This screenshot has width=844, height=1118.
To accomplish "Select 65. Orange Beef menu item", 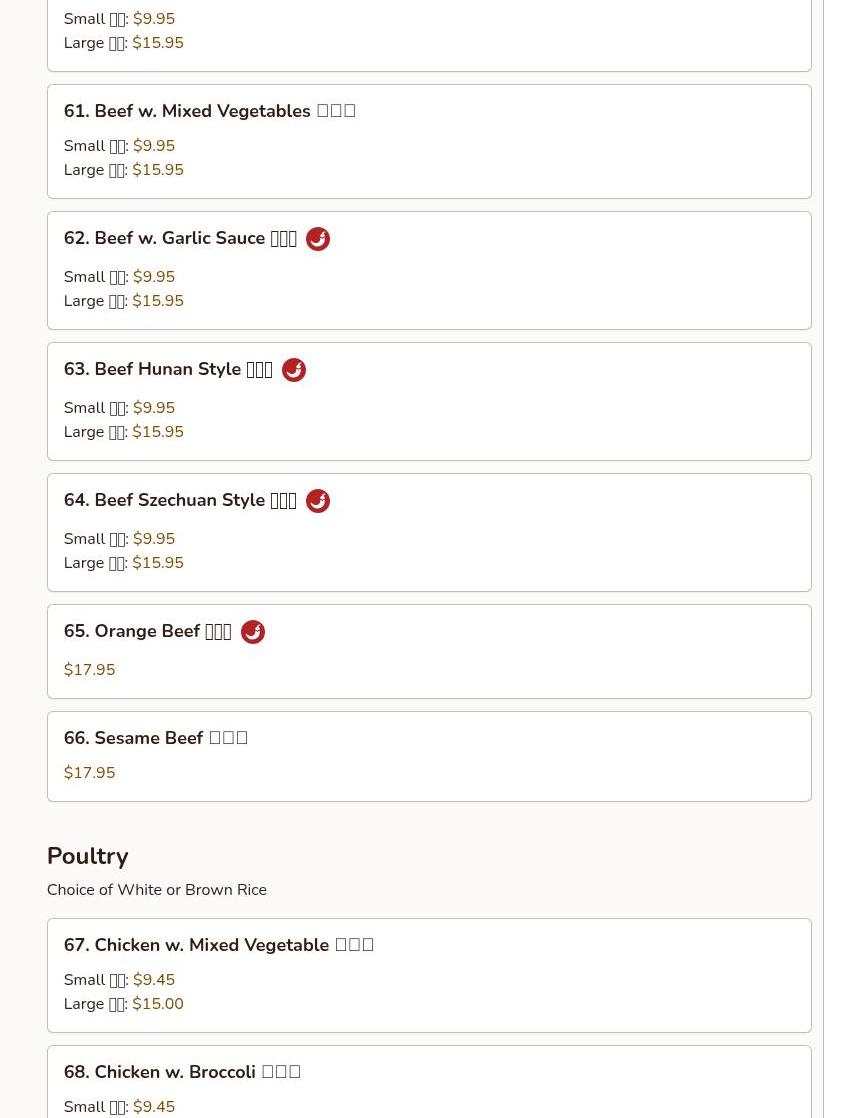I will pos(148,632).
